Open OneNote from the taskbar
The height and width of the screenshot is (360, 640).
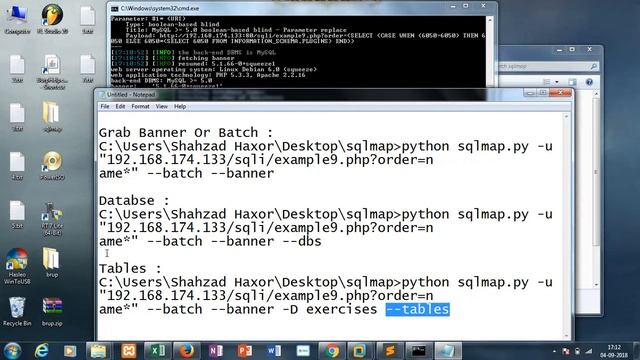pos(216,351)
